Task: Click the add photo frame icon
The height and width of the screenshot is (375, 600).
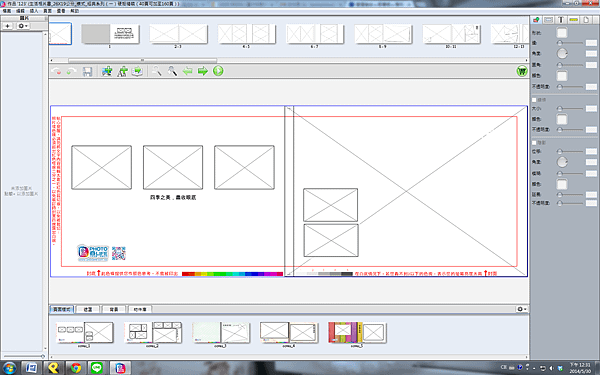Action: click(107, 71)
